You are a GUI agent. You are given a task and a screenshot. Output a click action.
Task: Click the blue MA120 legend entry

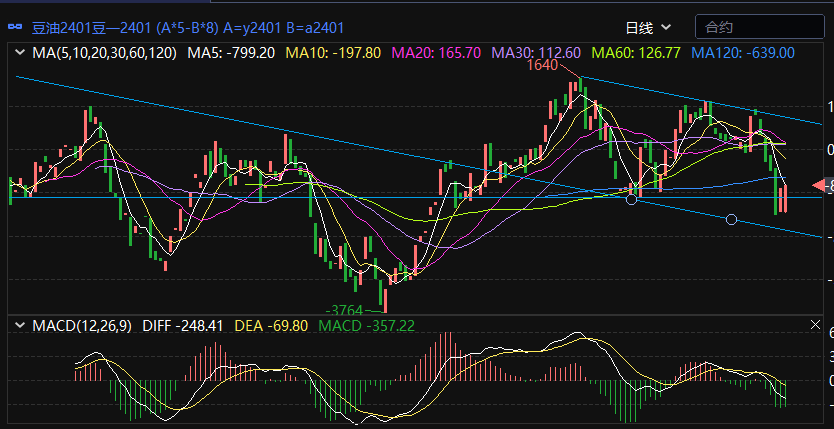(743, 52)
